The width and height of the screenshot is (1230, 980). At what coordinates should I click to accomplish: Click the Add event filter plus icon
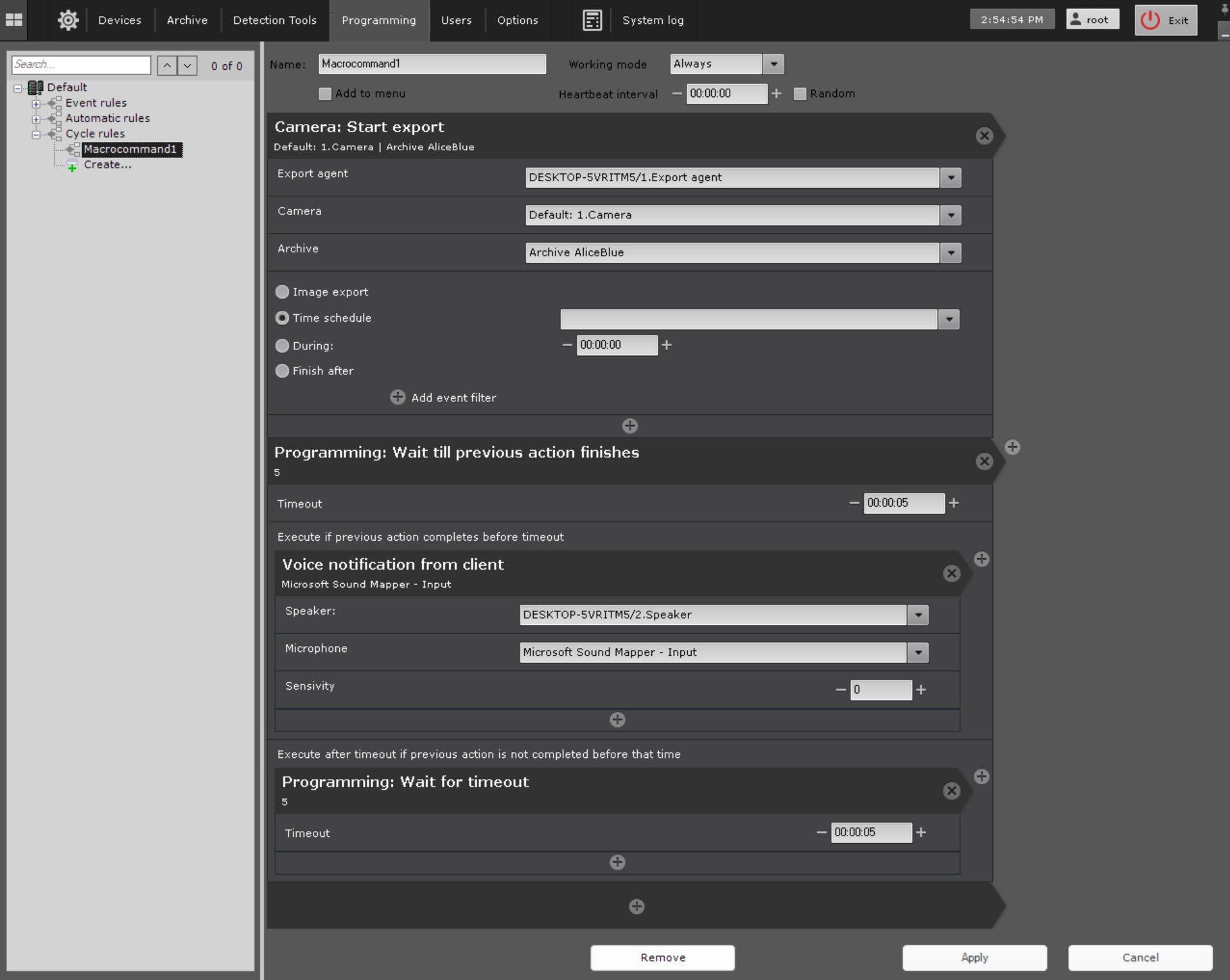pyautogui.click(x=398, y=397)
